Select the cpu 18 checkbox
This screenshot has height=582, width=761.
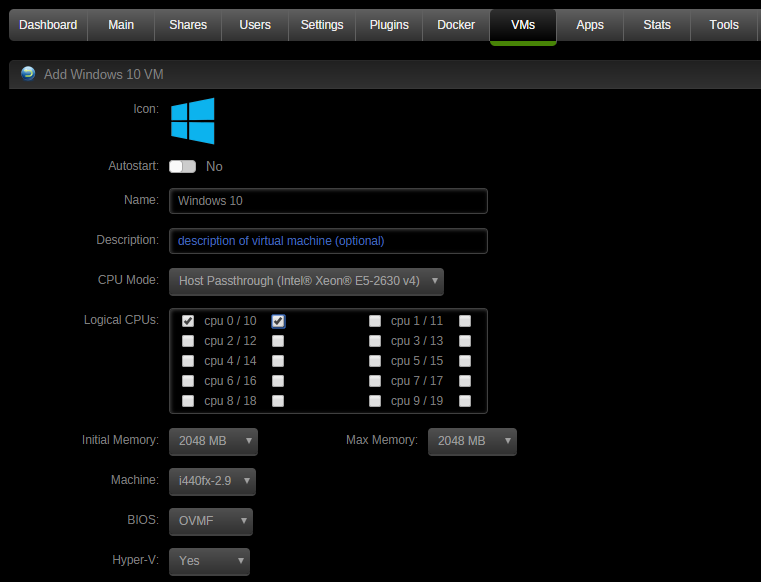pos(278,400)
